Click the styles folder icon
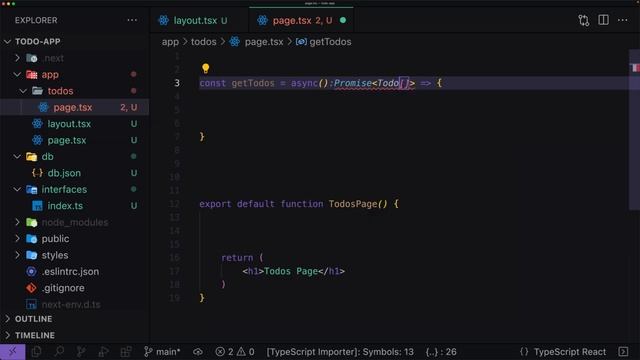Viewport: 640px width, 360px height. (31, 255)
